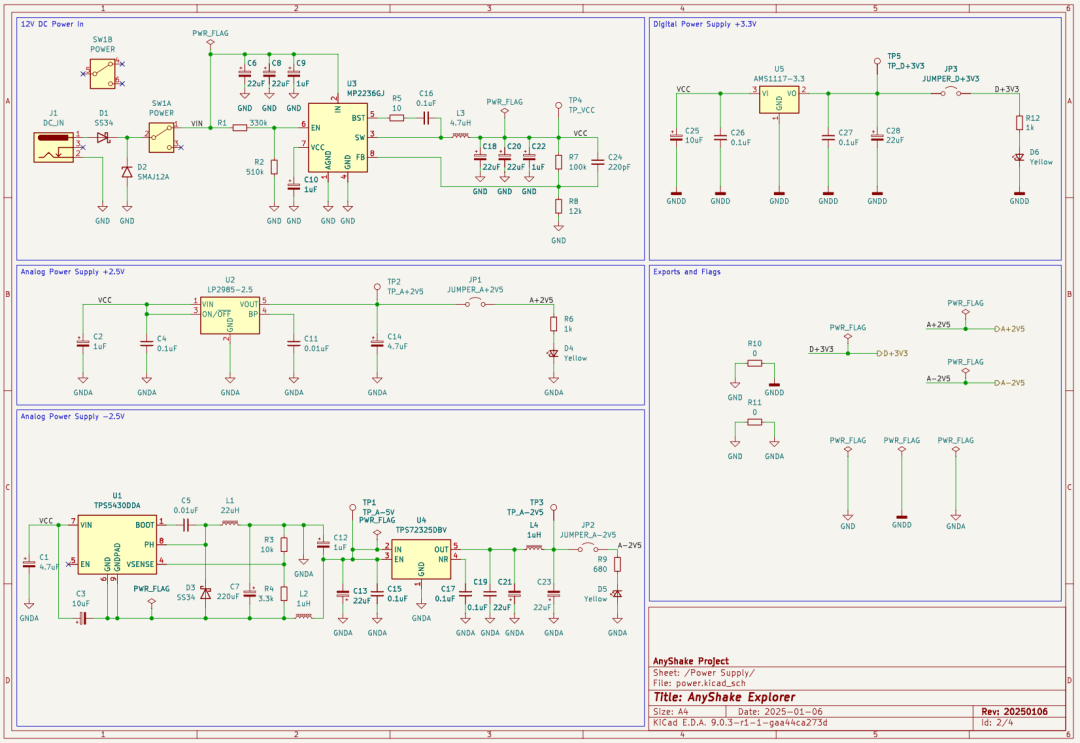Select the yellow LED symbol D4
The width and height of the screenshot is (1080, 743).
coord(553,353)
